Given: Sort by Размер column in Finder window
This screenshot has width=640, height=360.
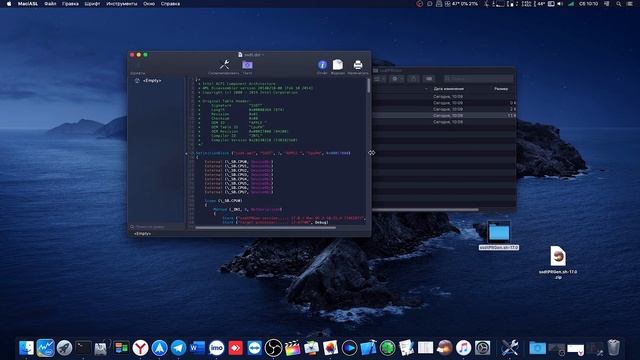Looking at the screenshot, I should pos(501,89).
